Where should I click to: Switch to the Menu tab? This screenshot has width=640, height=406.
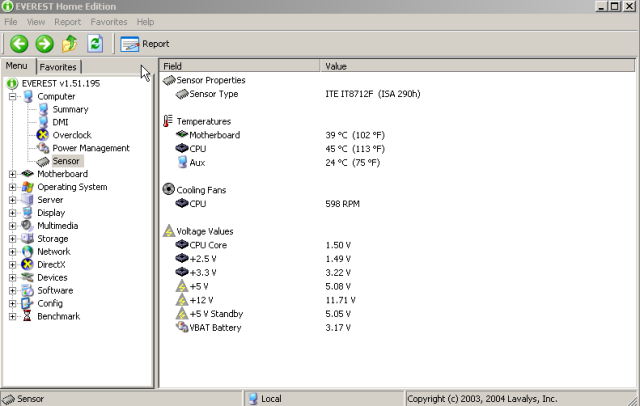pyautogui.click(x=17, y=66)
